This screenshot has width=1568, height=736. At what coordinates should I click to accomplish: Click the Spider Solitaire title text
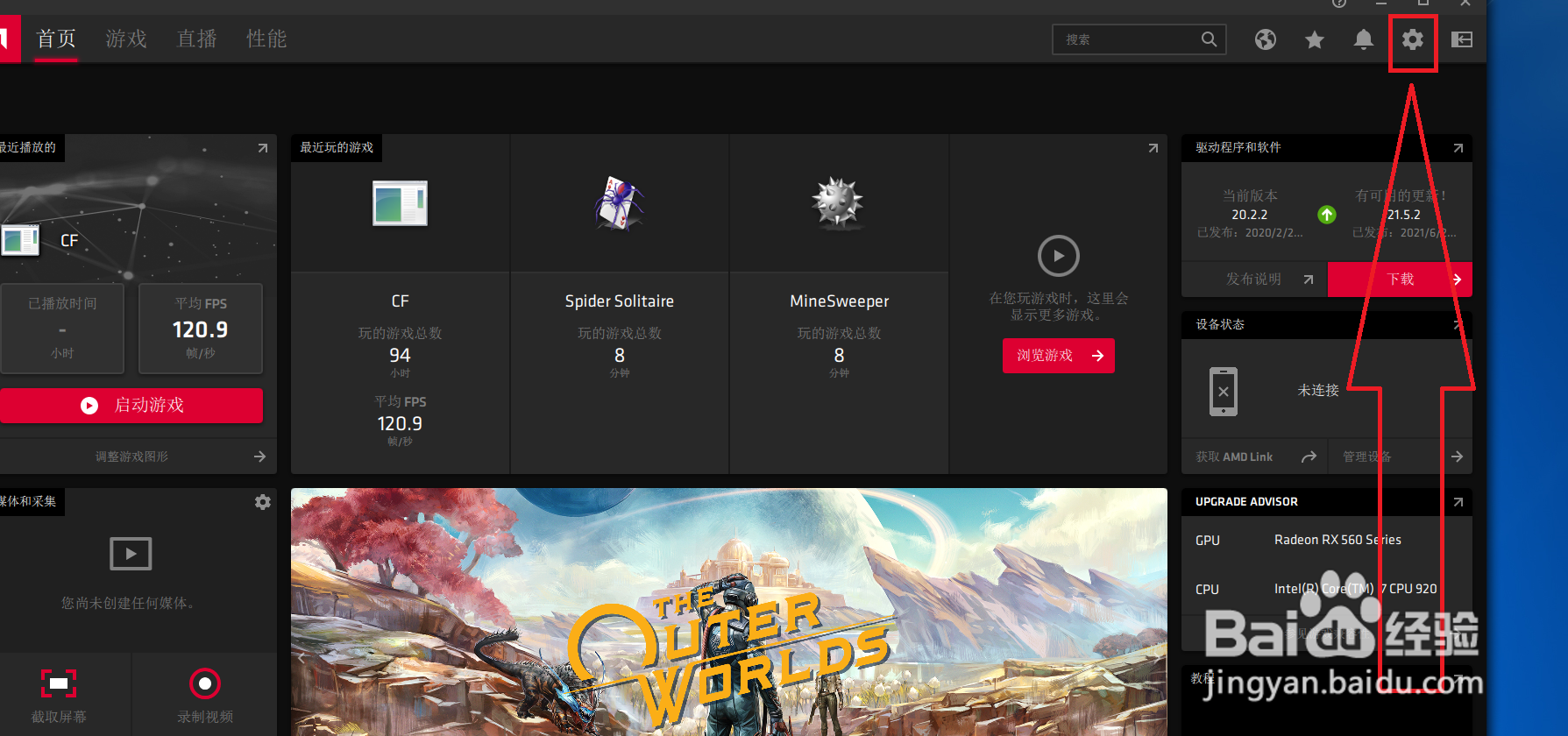tap(619, 301)
